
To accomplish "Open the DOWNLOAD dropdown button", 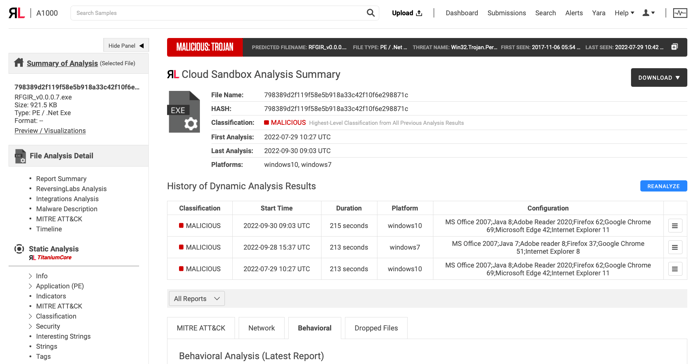I will click(x=659, y=78).
